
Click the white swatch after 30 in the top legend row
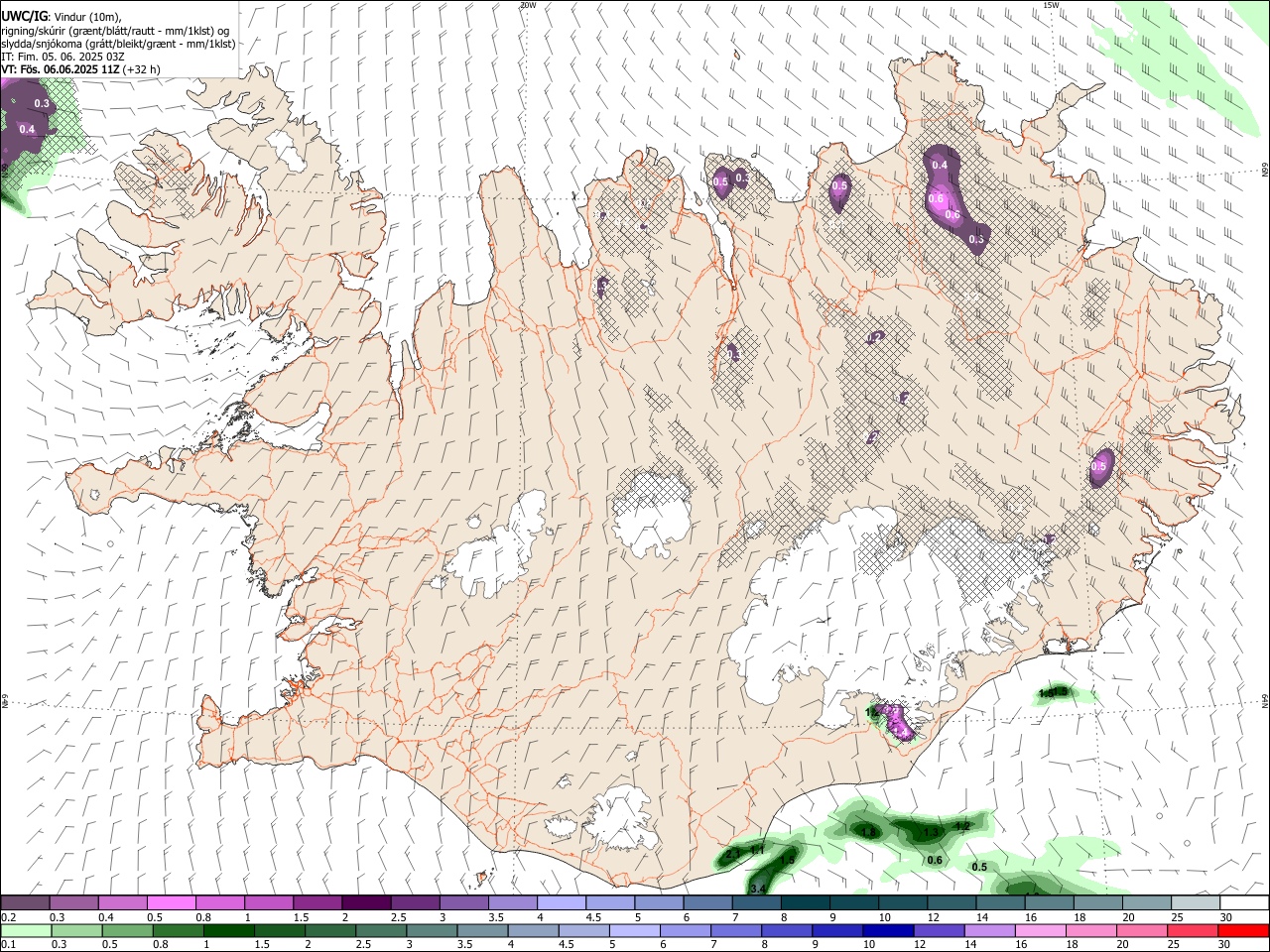coord(1244,902)
